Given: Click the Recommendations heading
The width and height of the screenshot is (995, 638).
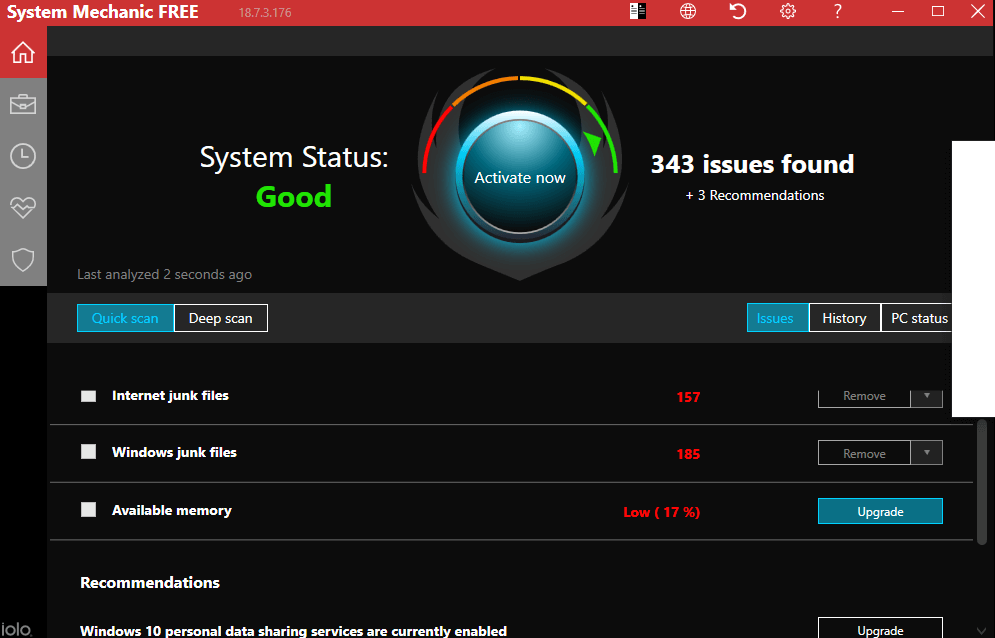Looking at the screenshot, I should coord(150,583).
